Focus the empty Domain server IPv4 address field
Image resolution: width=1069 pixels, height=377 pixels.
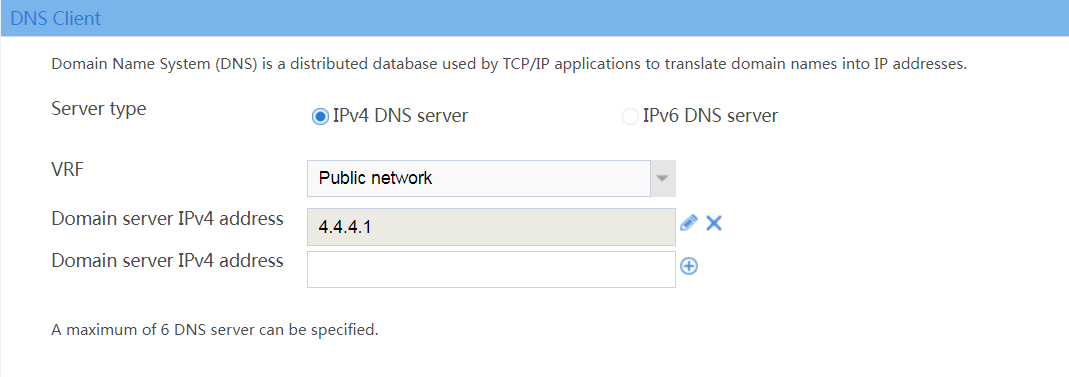[492, 269]
